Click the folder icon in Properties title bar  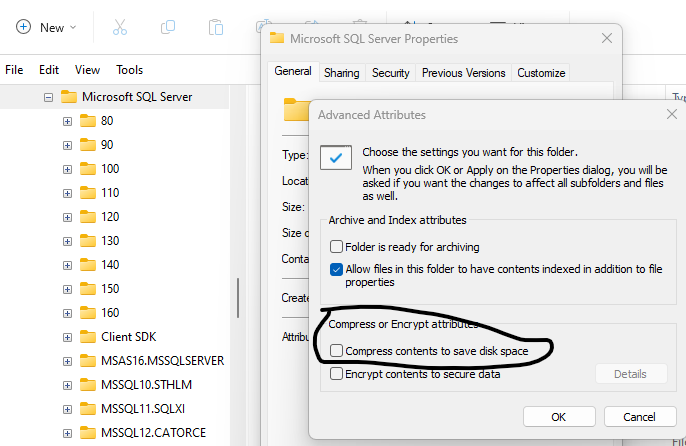[x=276, y=38]
